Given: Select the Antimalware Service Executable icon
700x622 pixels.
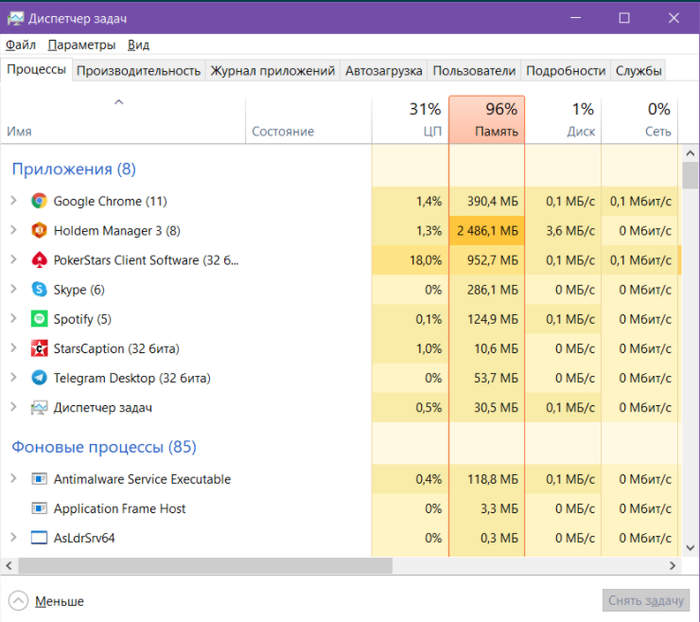Looking at the screenshot, I should 39,479.
